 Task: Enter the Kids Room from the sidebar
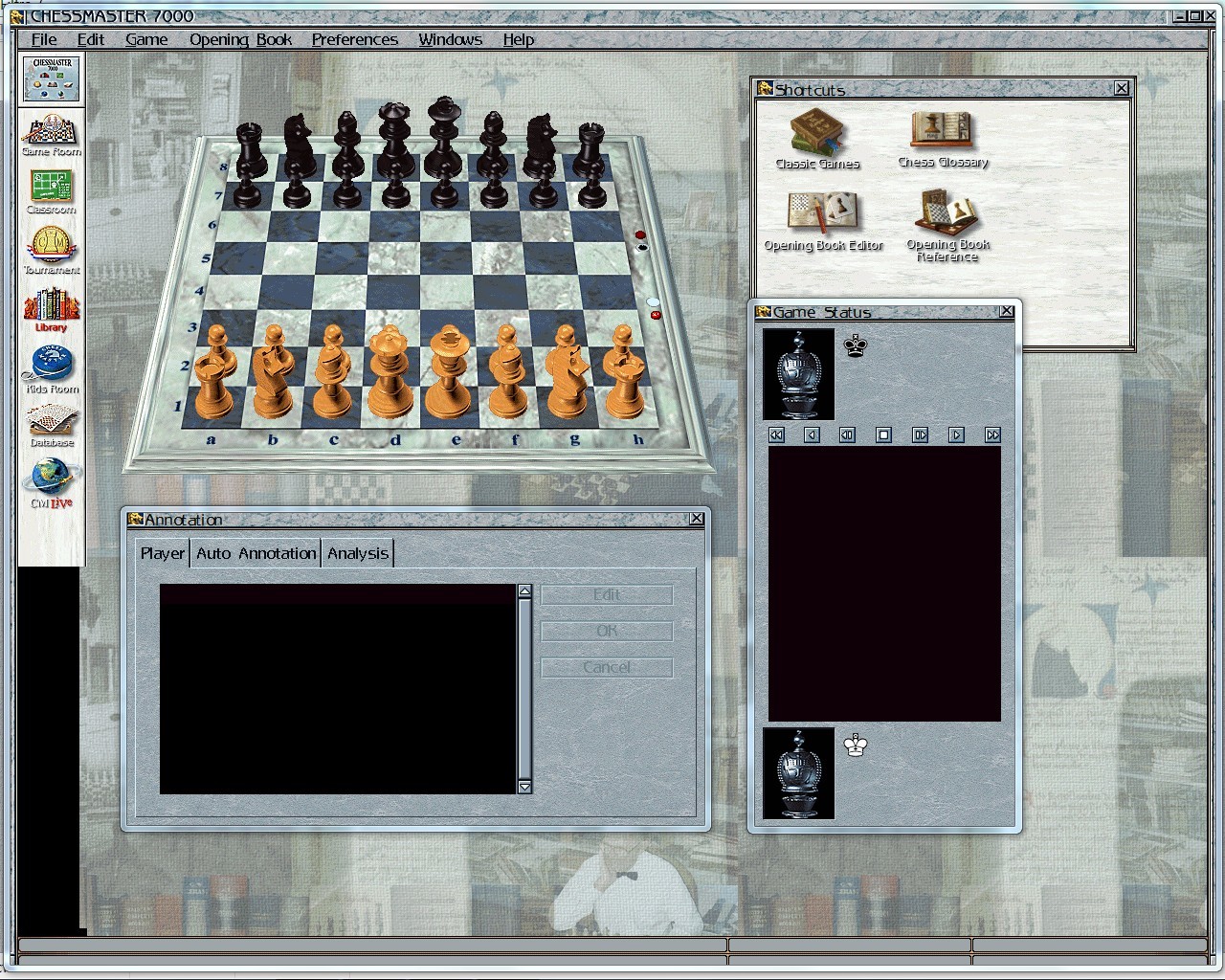click(x=52, y=369)
